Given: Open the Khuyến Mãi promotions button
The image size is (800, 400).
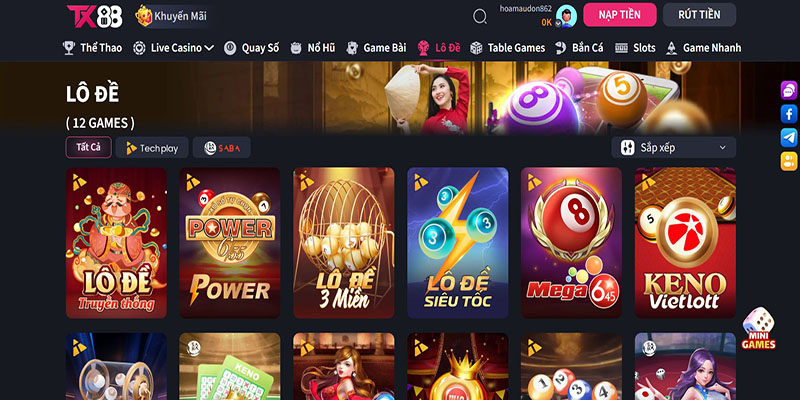Looking at the screenshot, I should 172,16.
